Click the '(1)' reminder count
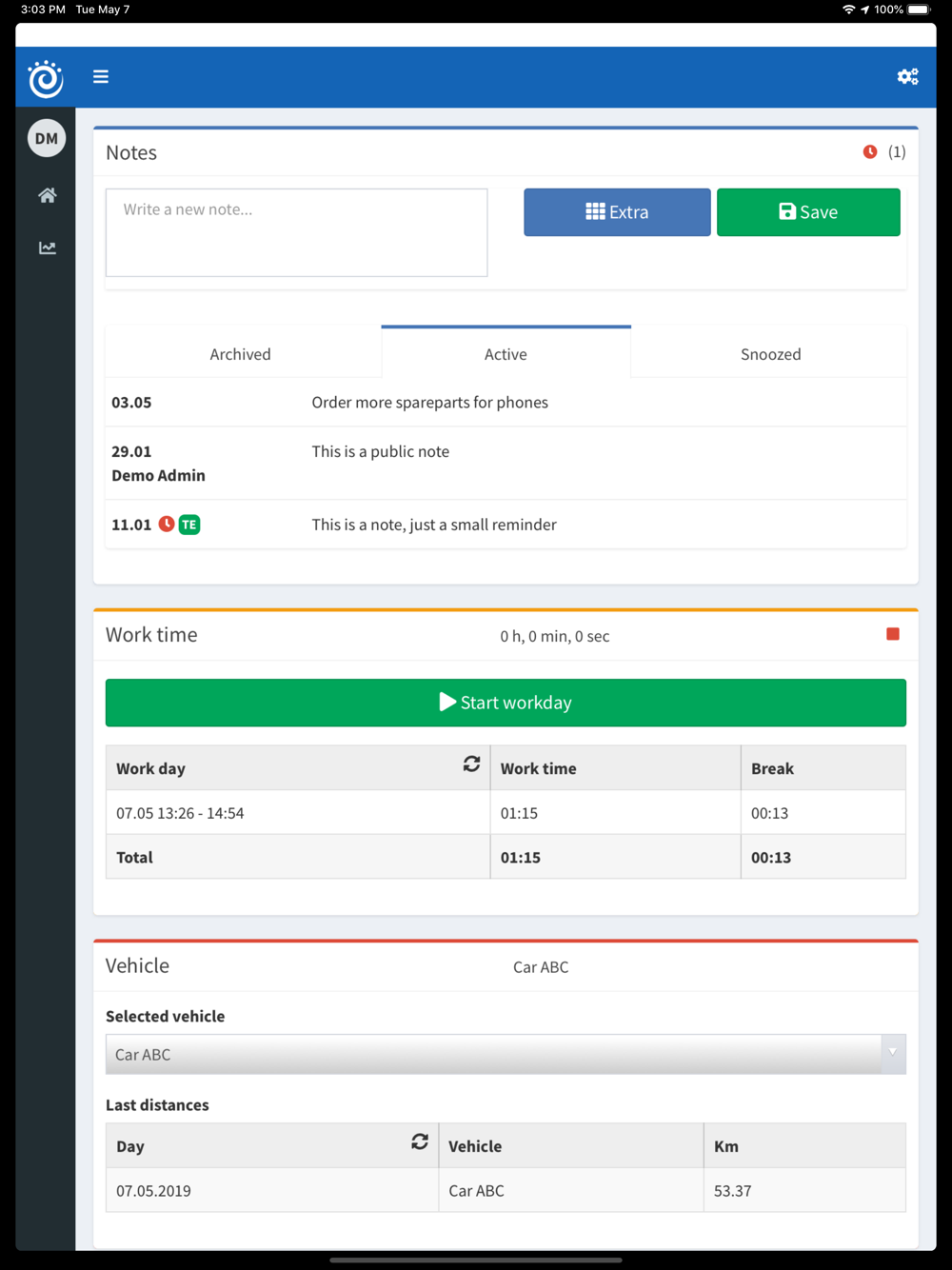Screen dimensions: 952x1270 [x=897, y=152]
